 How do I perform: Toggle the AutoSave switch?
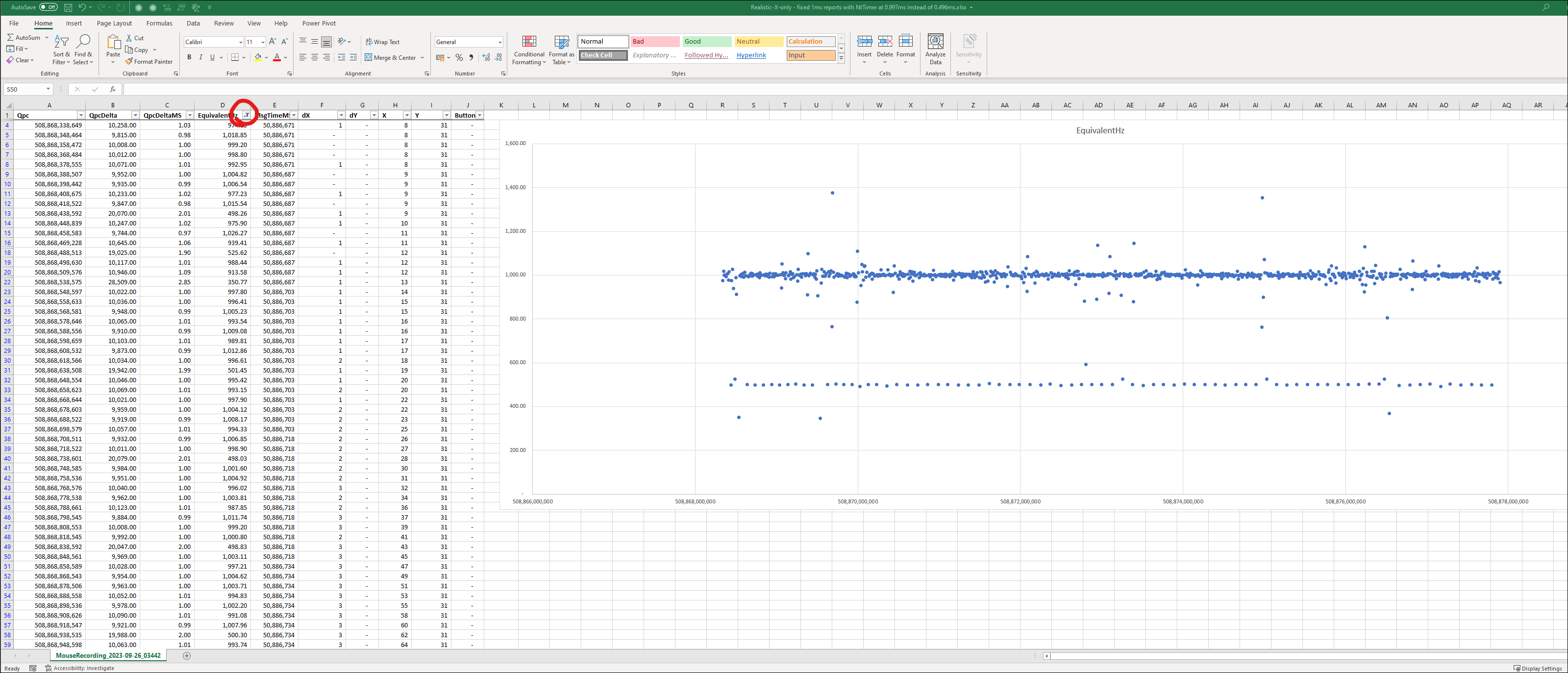(x=48, y=7)
